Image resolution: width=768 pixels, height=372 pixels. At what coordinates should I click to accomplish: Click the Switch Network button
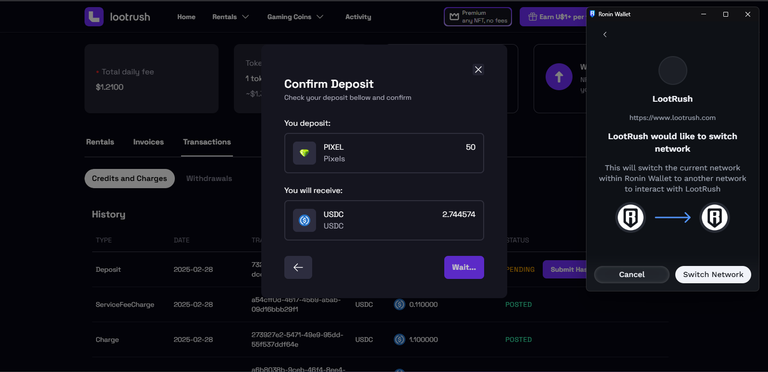(x=713, y=275)
